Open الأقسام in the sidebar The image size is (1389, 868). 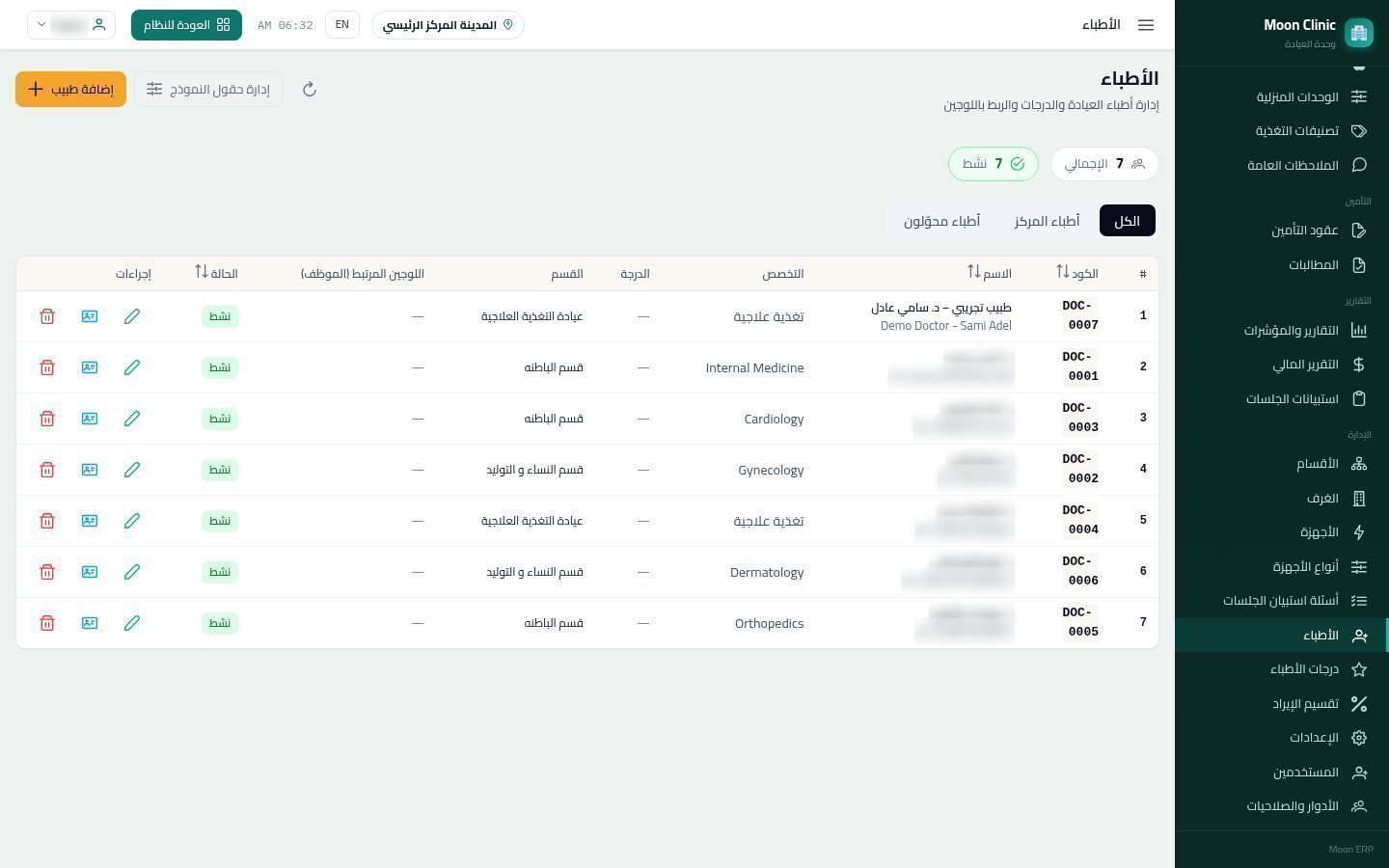pyautogui.click(x=1281, y=464)
